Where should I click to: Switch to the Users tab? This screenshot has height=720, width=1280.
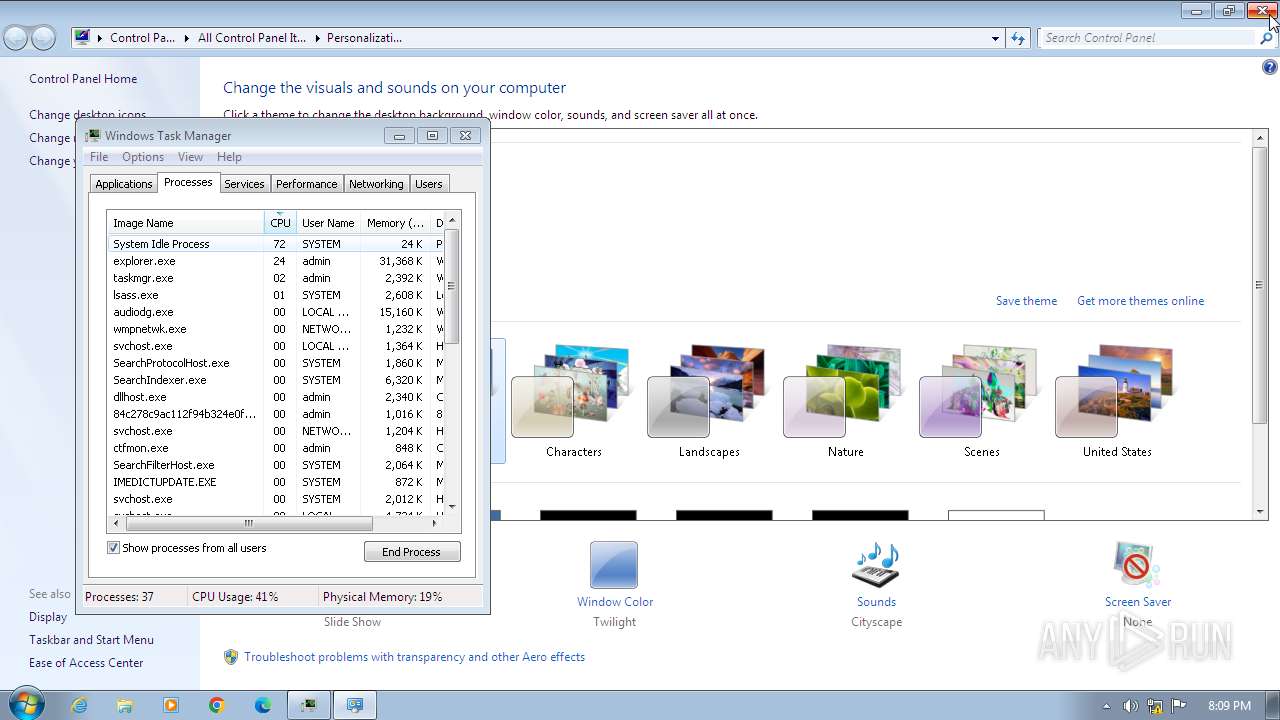point(429,184)
